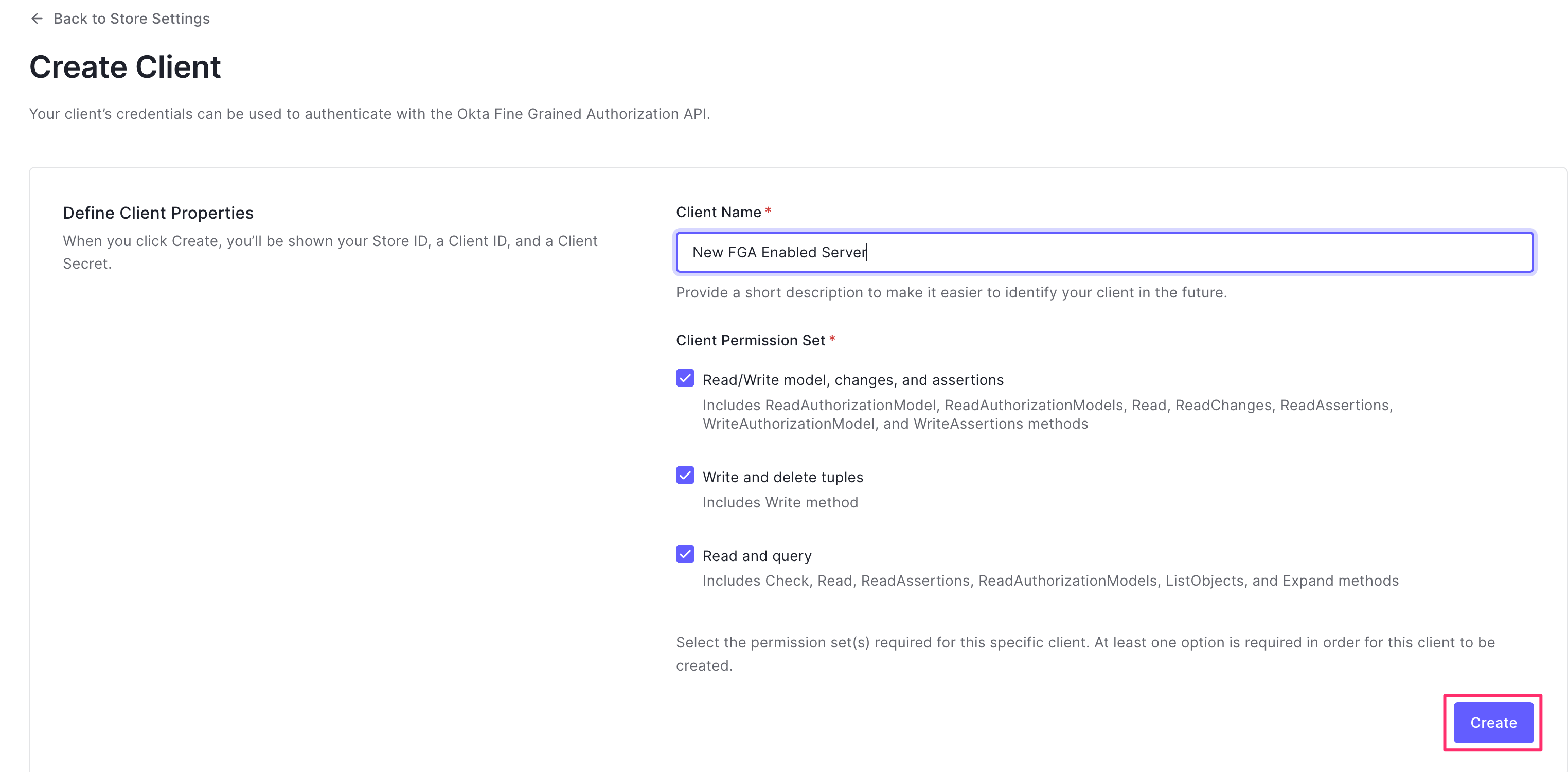Click the Client Permission Set label

(x=750, y=340)
